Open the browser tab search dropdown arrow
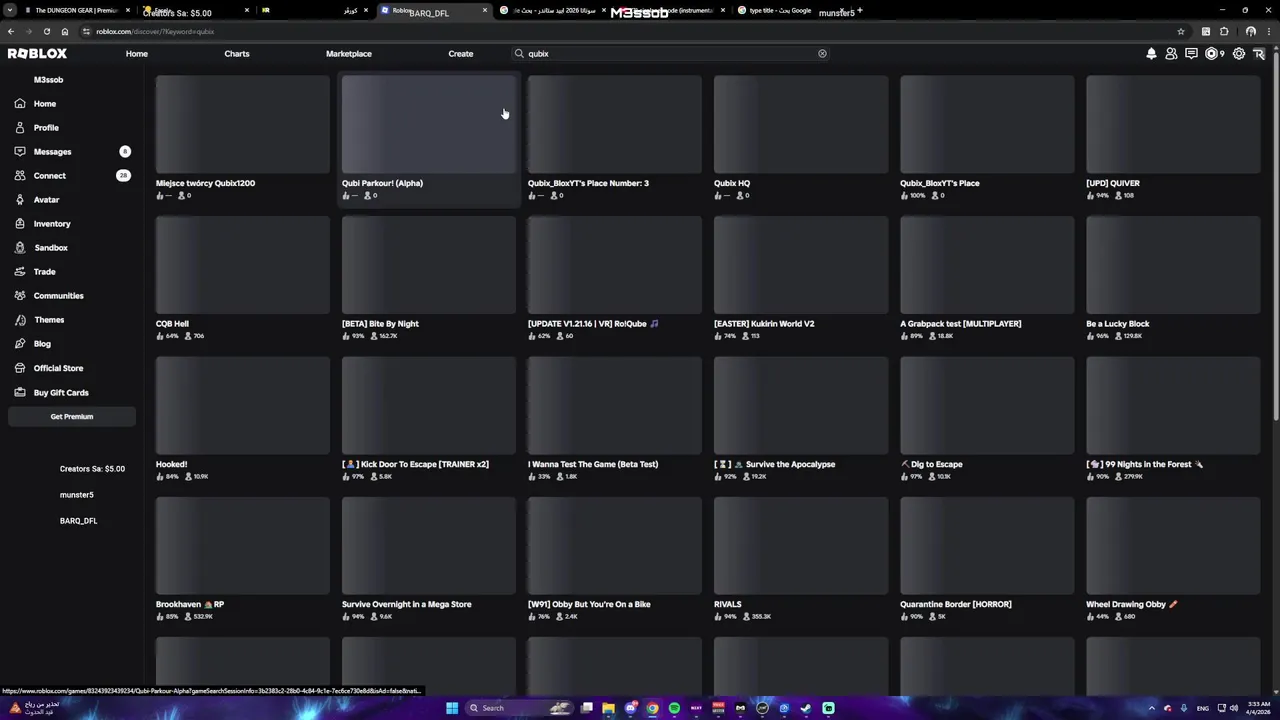The width and height of the screenshot is (1280, 720). tap(10, 10)
